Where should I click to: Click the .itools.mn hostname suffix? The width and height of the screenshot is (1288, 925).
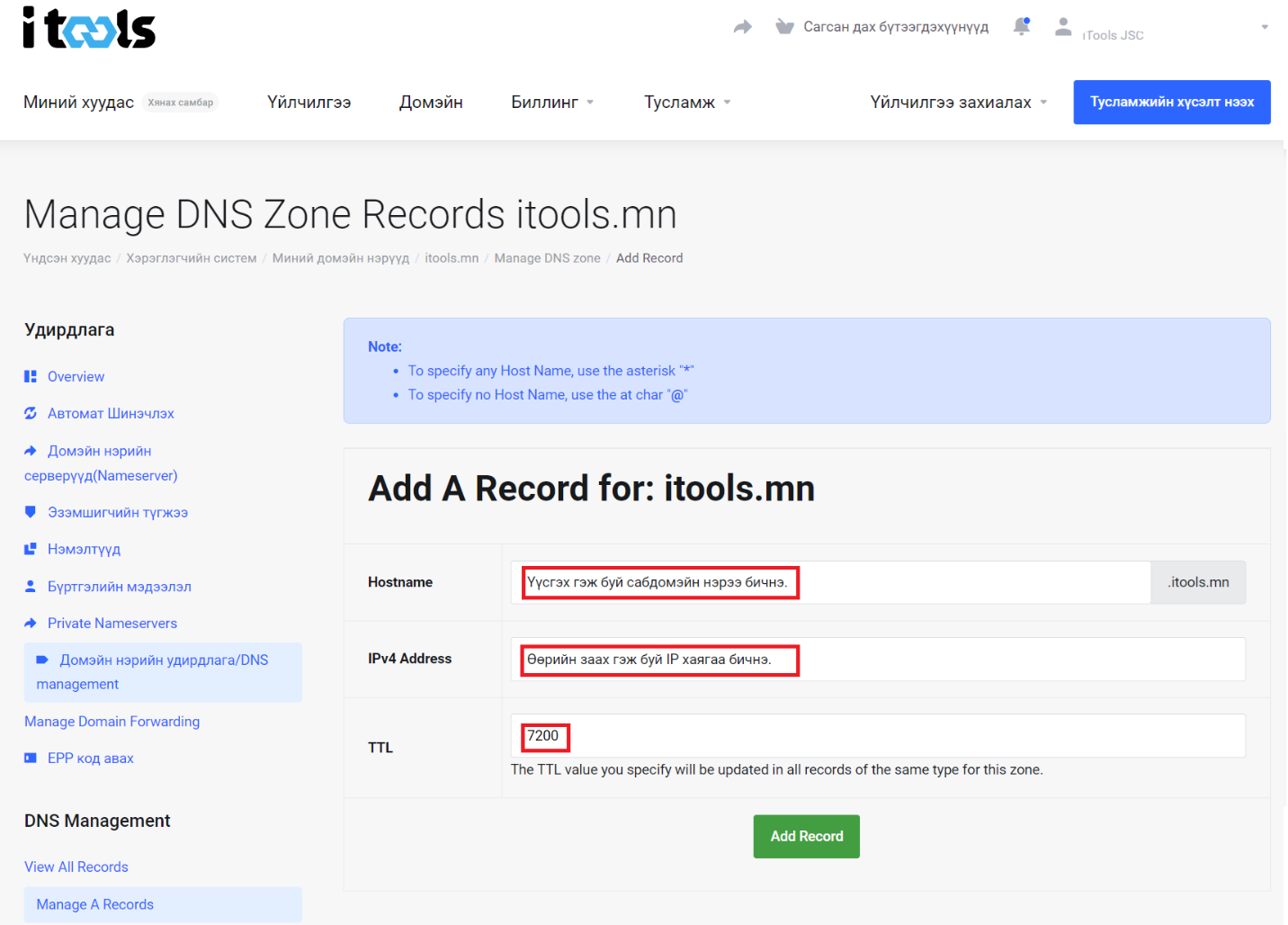1198,582
